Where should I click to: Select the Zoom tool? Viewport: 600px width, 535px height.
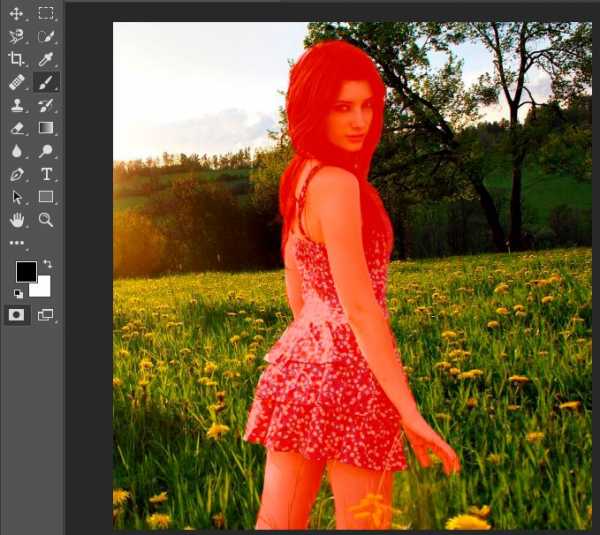pyautogui.click(x=46, y=220)
